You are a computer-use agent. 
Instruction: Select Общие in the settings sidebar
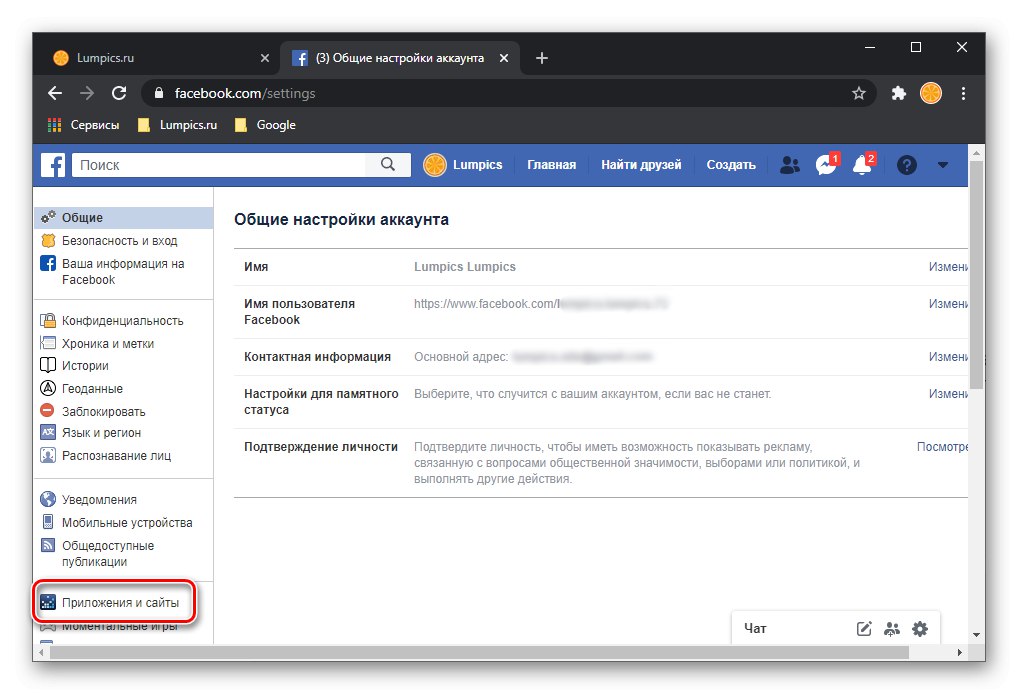123,217
